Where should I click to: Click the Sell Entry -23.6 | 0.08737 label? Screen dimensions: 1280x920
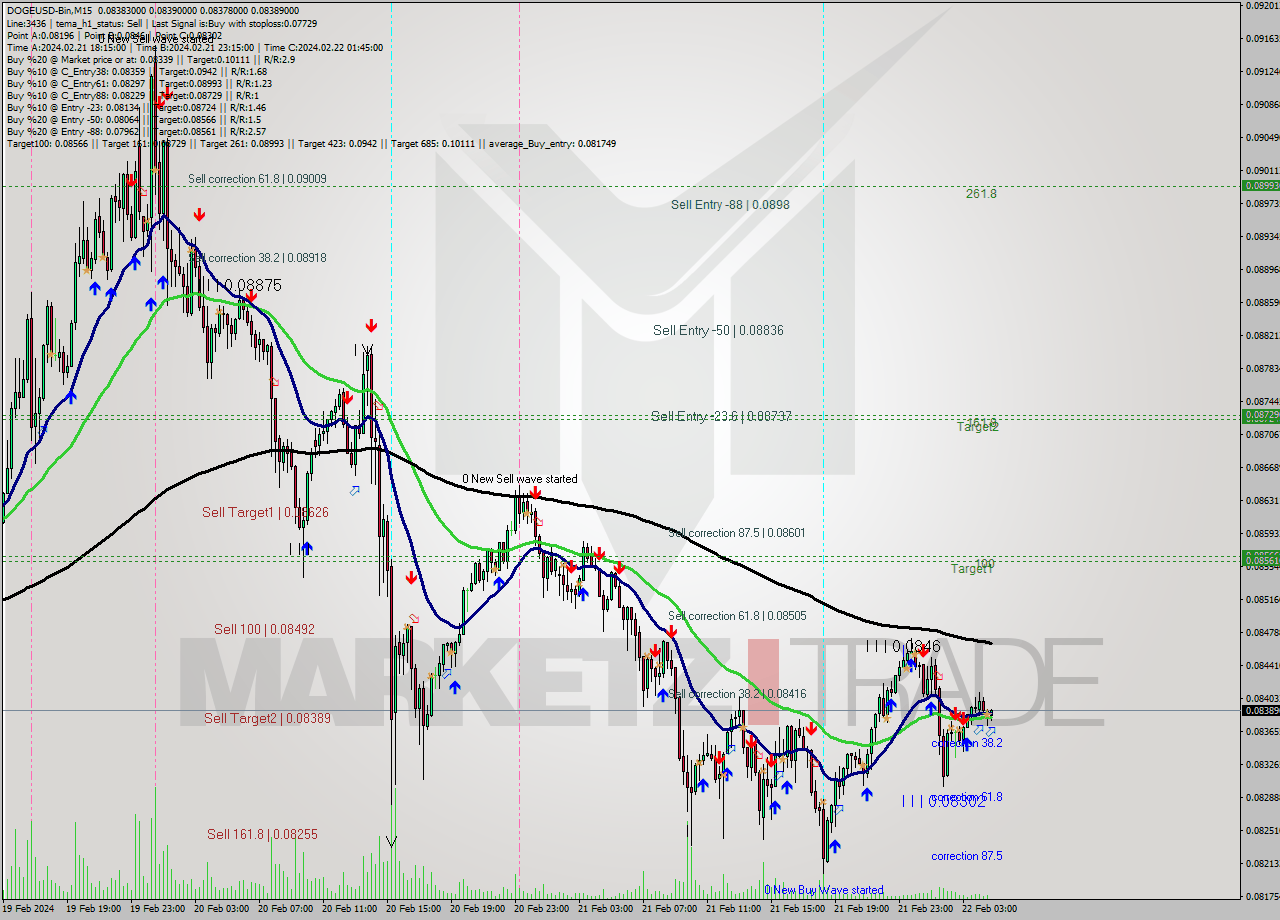pos(721,416)
